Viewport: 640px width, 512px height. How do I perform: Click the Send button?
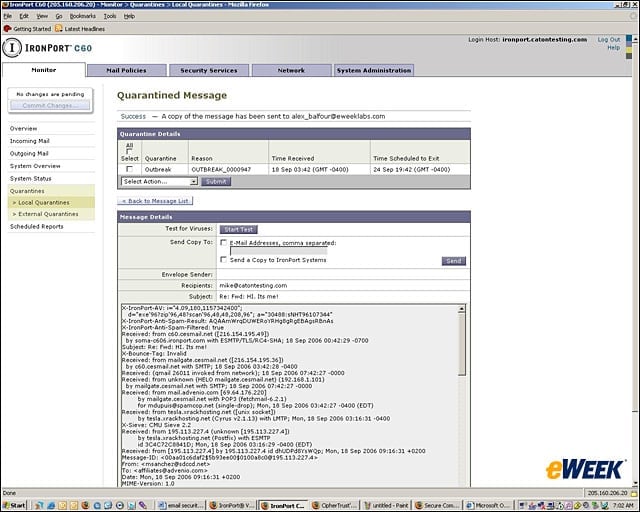453,261
